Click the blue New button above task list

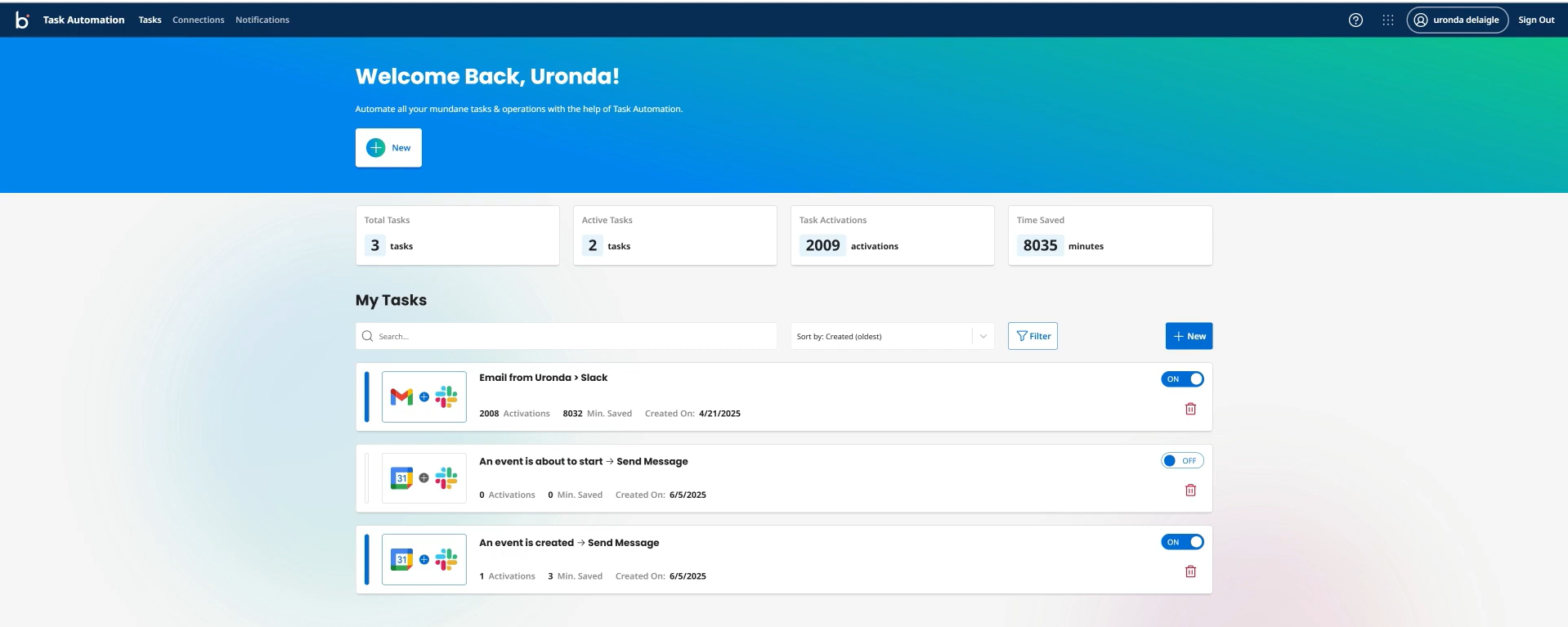(x=1189, y=336)
